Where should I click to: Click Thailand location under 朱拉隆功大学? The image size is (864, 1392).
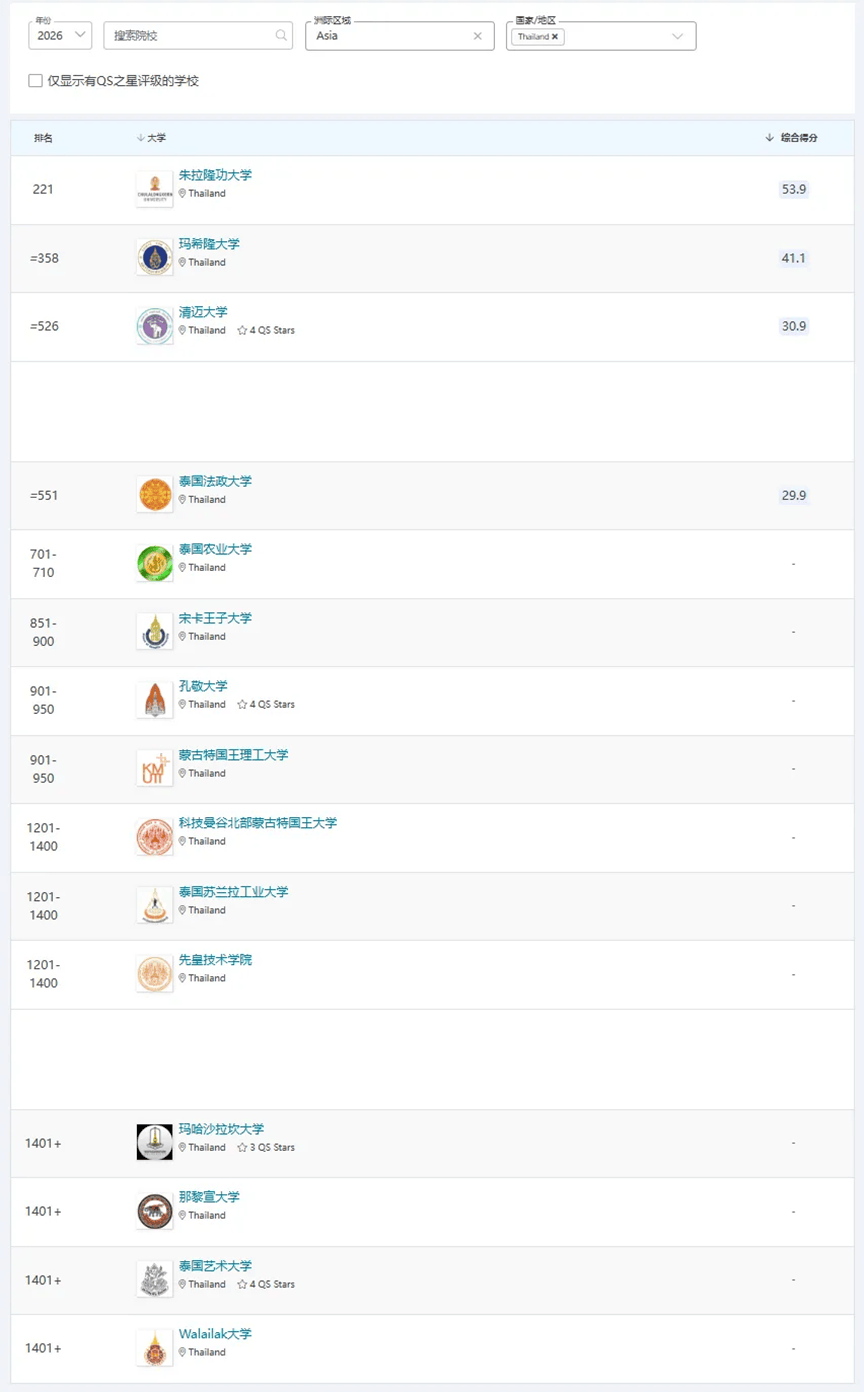202,193
